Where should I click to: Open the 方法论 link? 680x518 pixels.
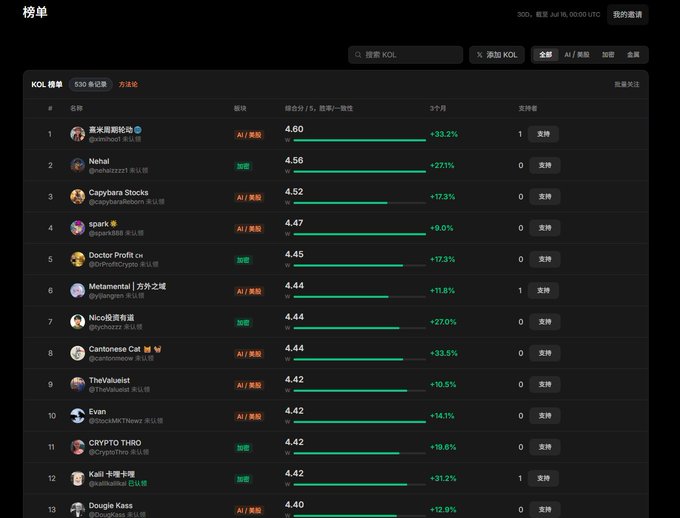coord(128,84)
